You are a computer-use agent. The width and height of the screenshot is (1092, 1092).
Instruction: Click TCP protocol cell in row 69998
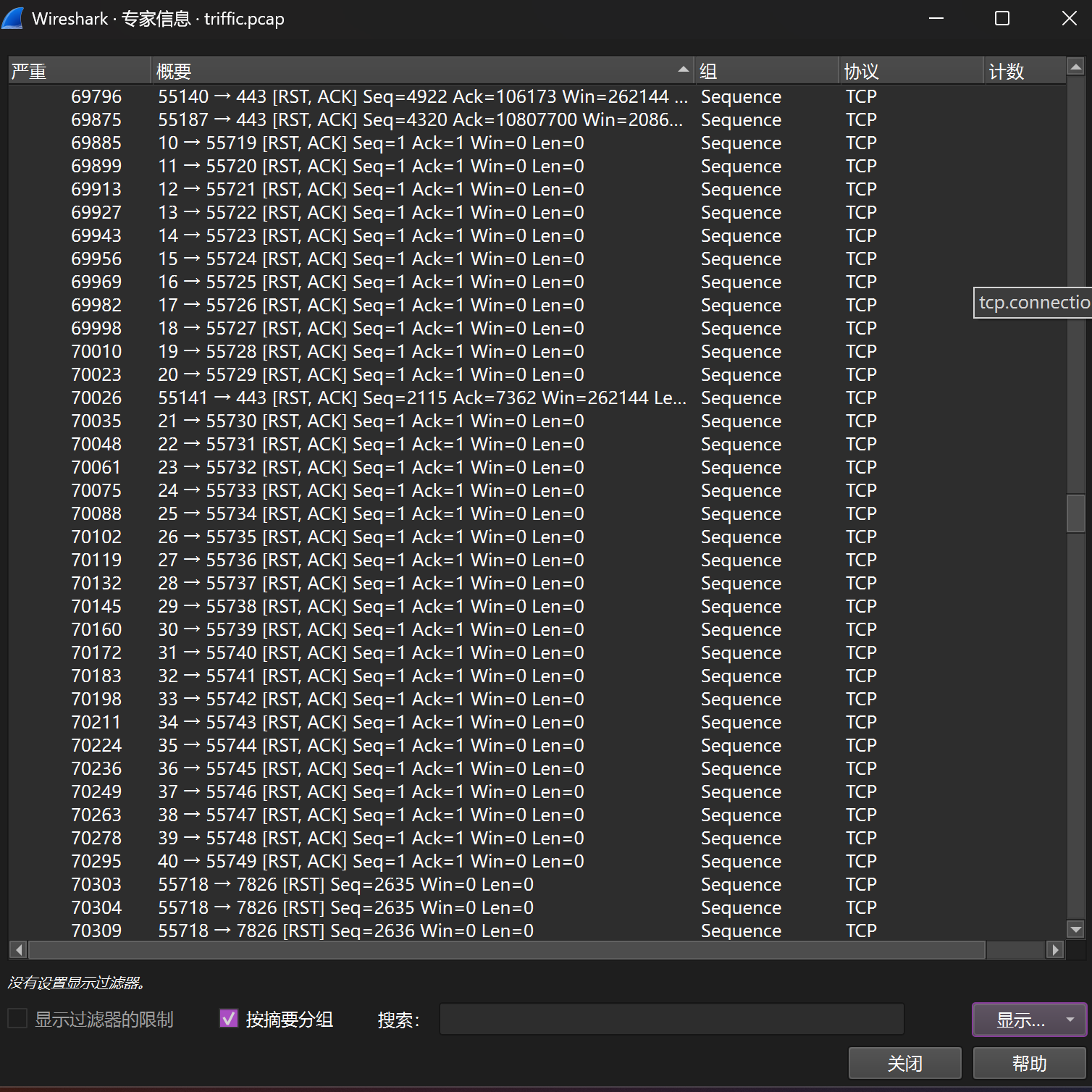tap(861, 328)
